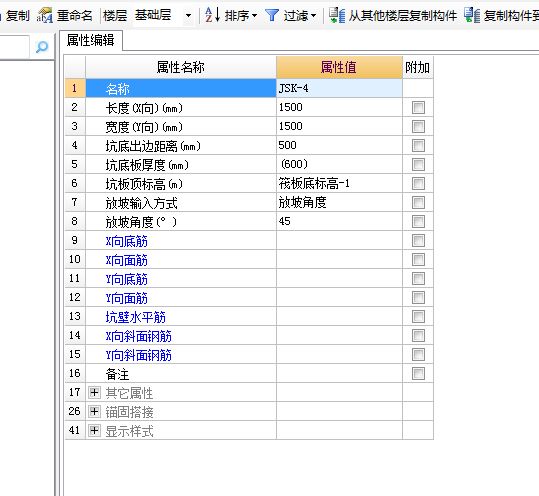Open the 基础层 floor dropdown
This screenshot has height=496, width=539.
[x=188, y=15]
